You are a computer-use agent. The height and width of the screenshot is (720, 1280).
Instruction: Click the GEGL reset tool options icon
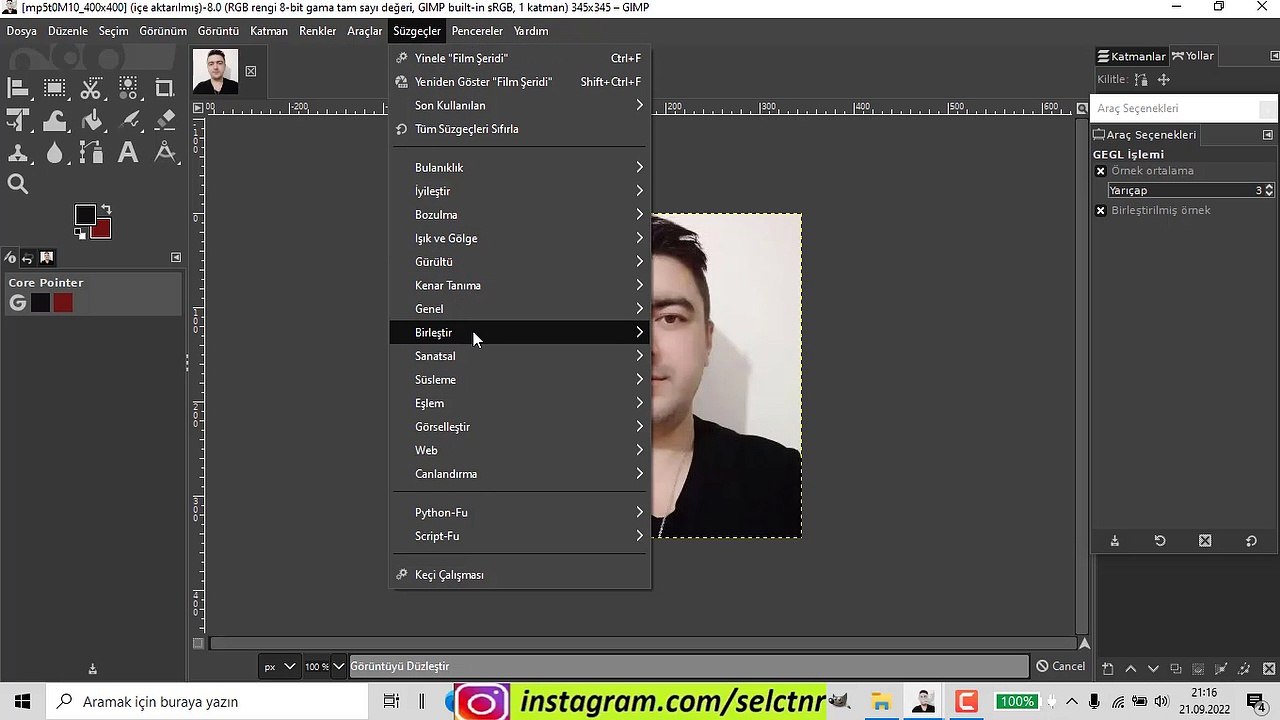click(x=1251, y=541)
